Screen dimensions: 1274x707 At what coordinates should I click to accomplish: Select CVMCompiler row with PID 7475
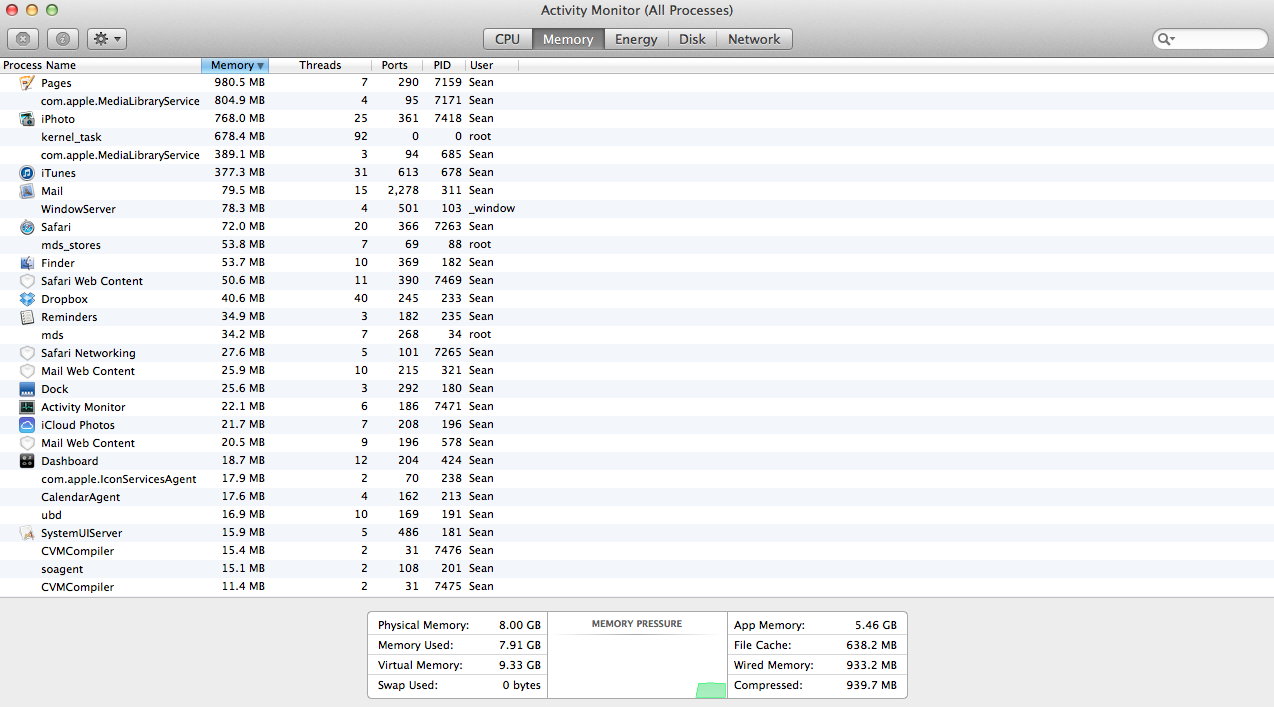(637, 587)
